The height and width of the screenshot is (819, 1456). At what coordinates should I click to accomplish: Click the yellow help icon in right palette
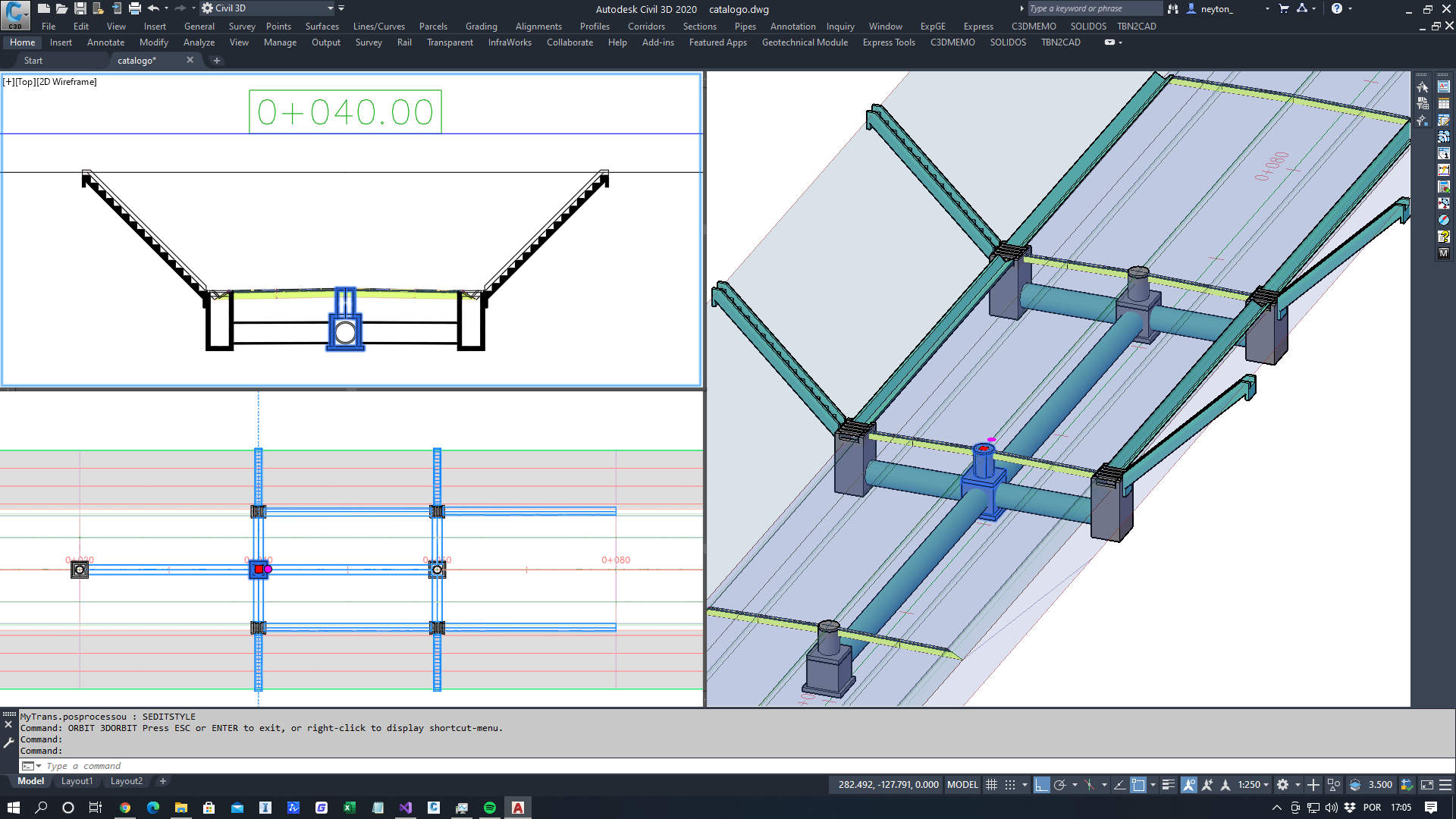coord(1444,237)
